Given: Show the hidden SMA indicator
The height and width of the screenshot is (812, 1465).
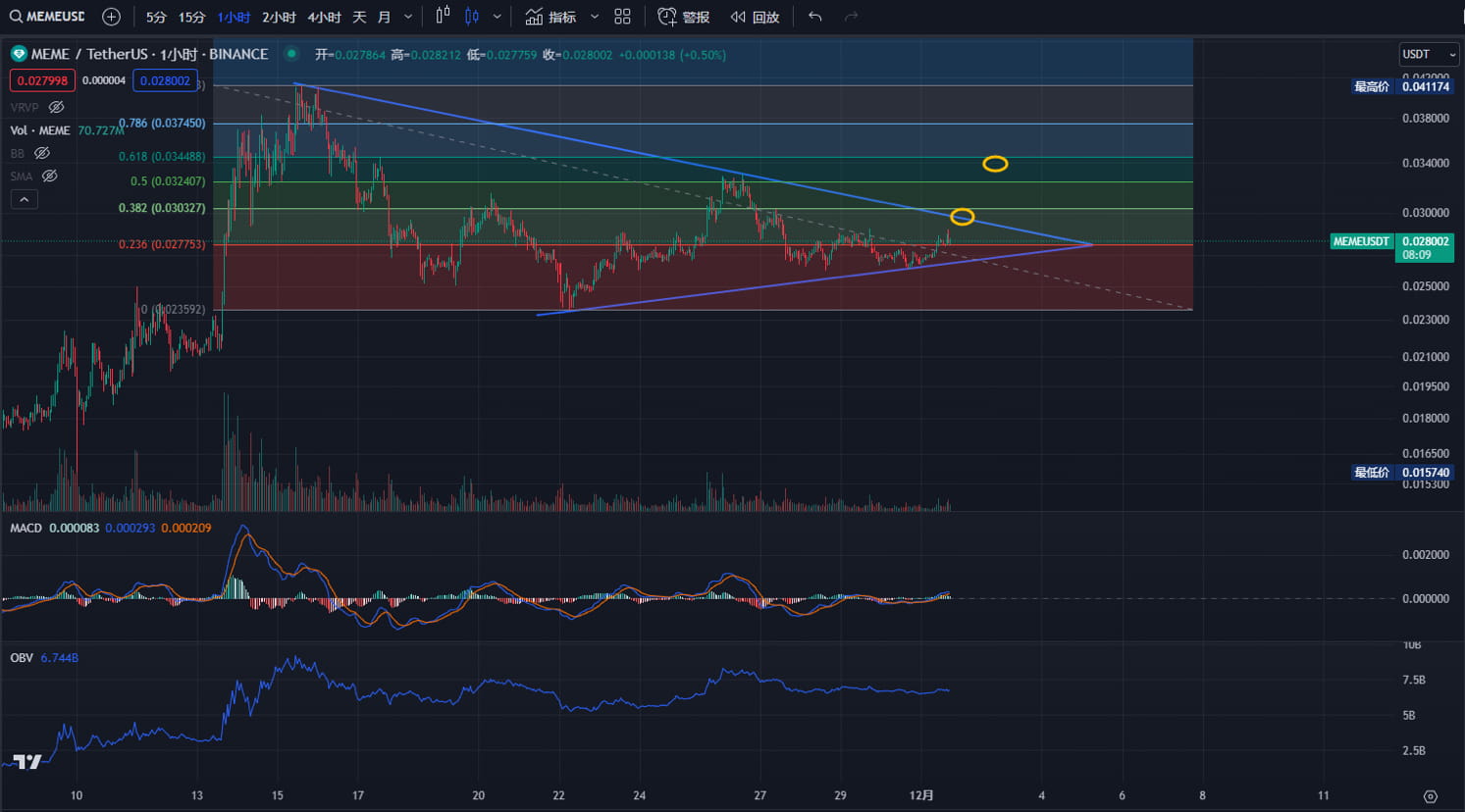Looking at the screenshot, I should point(49,177).
